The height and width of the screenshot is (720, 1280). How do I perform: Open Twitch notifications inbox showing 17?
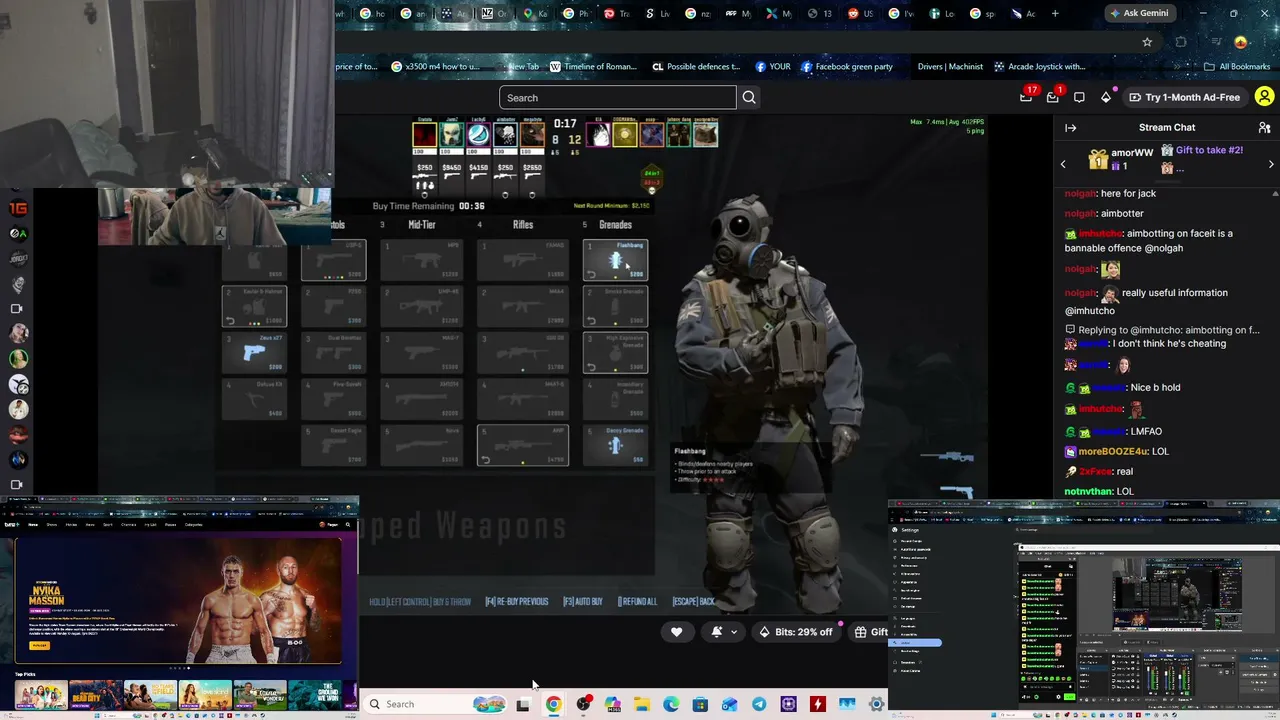pos(1027,96)
